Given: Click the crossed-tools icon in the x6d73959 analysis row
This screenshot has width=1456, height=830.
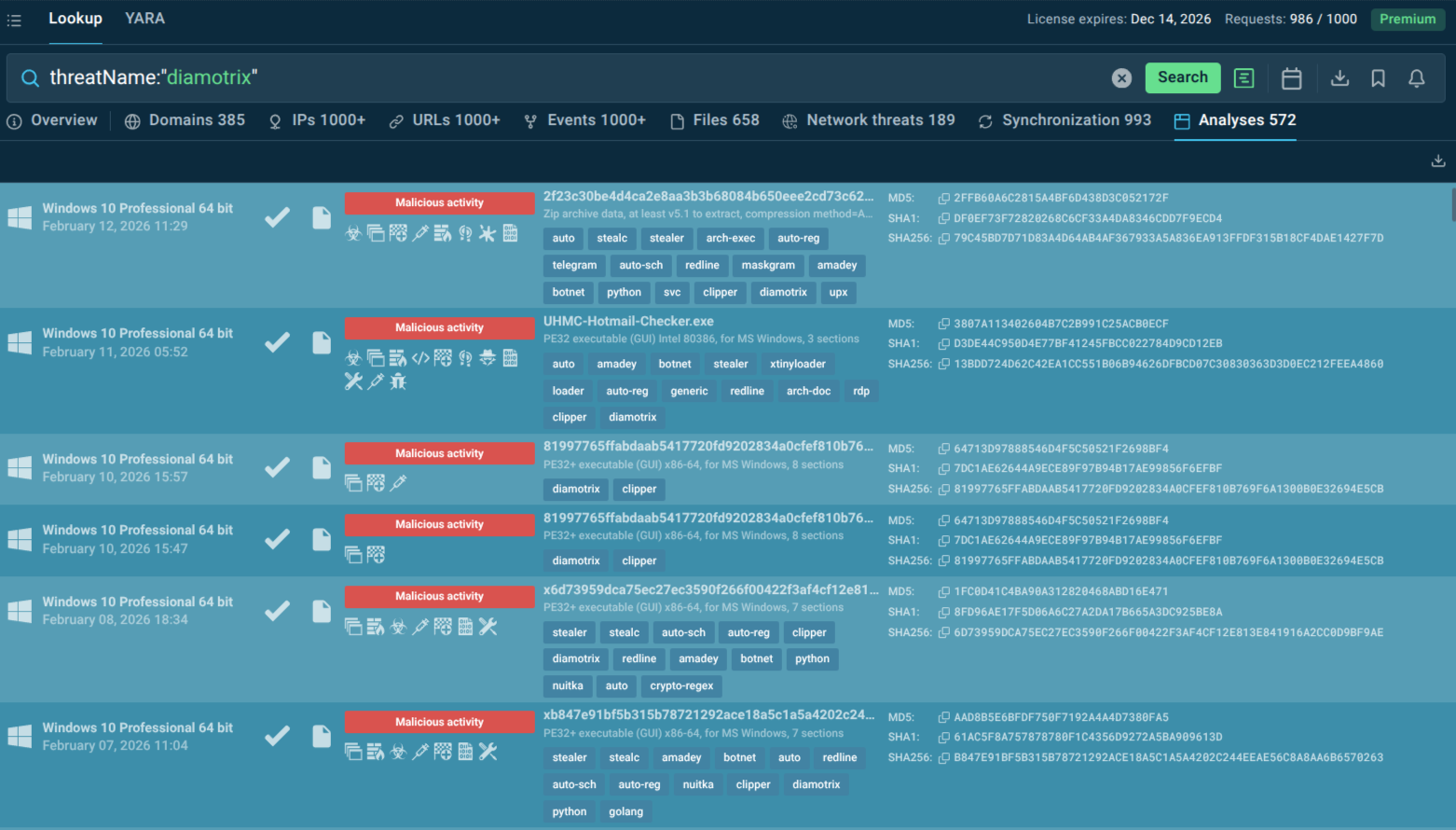Looking at the screenshot, I should click(x=487, y=626).
